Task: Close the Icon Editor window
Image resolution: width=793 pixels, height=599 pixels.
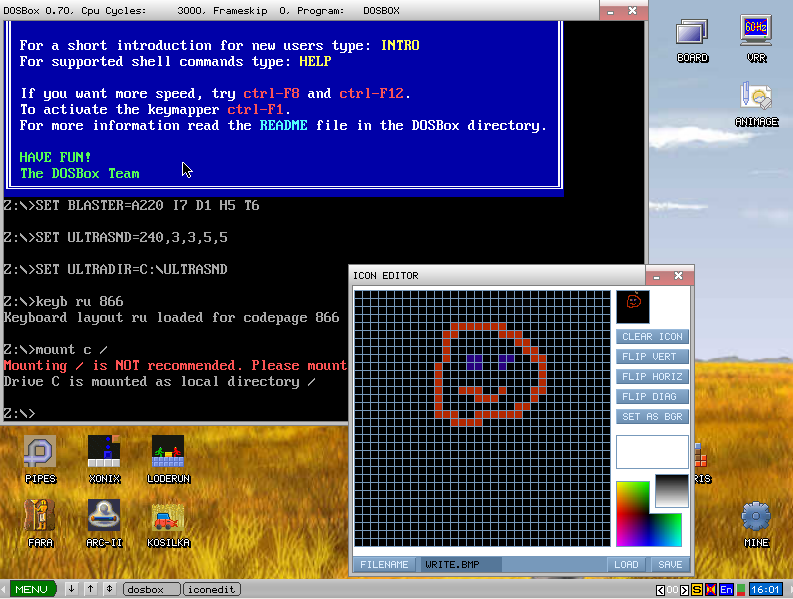Action: tap(679, 276)
